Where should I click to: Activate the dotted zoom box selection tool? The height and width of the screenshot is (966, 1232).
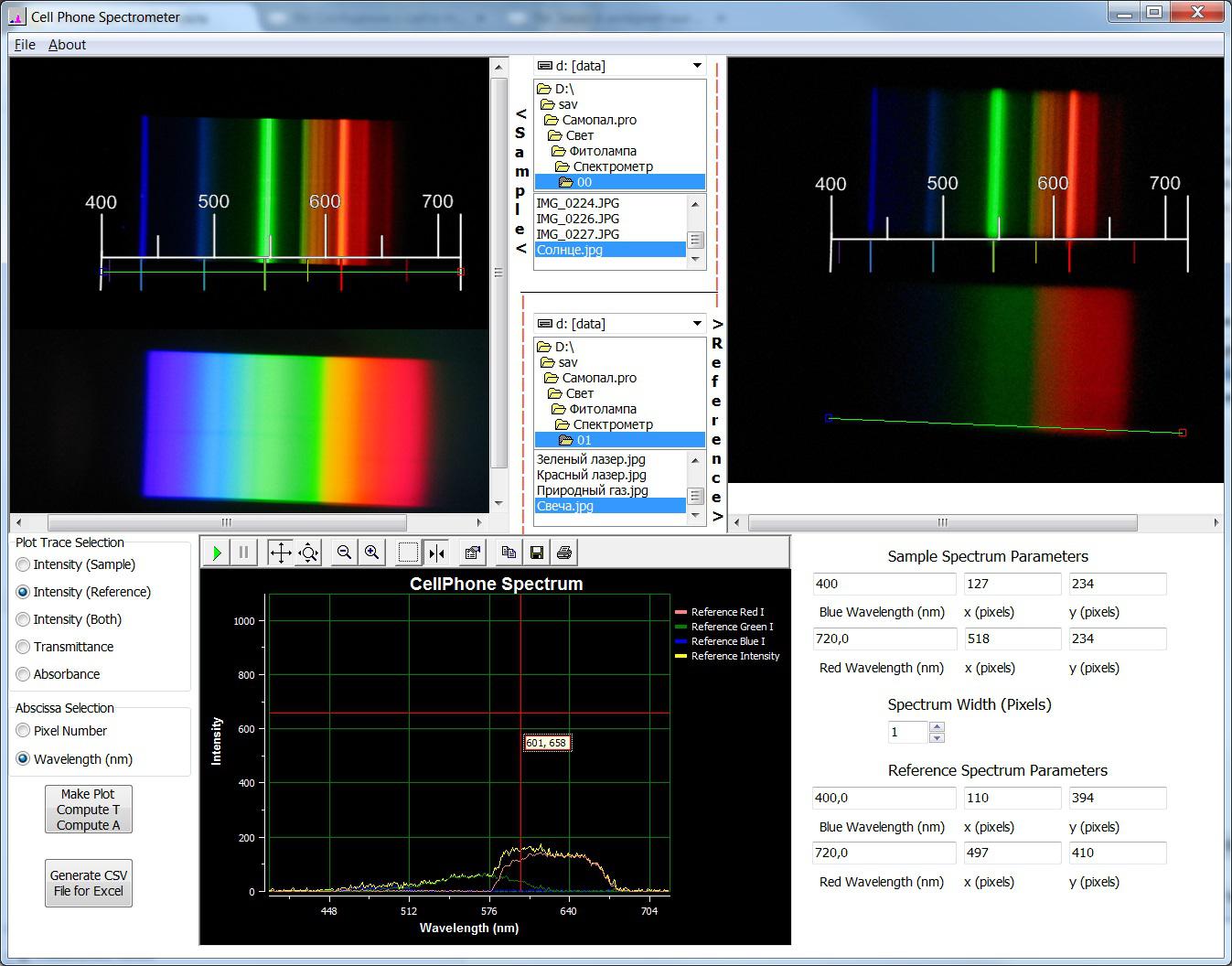pos(409,553)
